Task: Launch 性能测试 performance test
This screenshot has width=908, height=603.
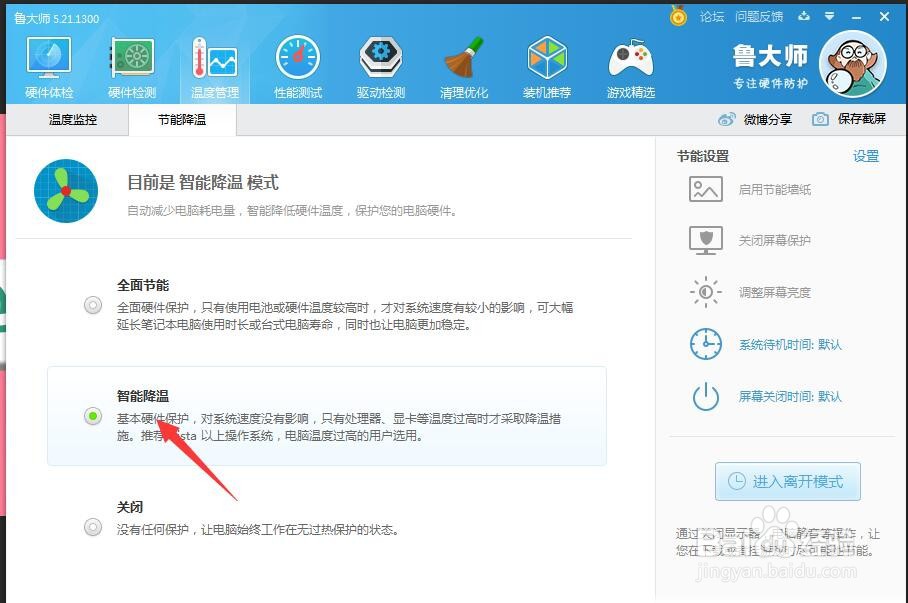Action: 298,68
